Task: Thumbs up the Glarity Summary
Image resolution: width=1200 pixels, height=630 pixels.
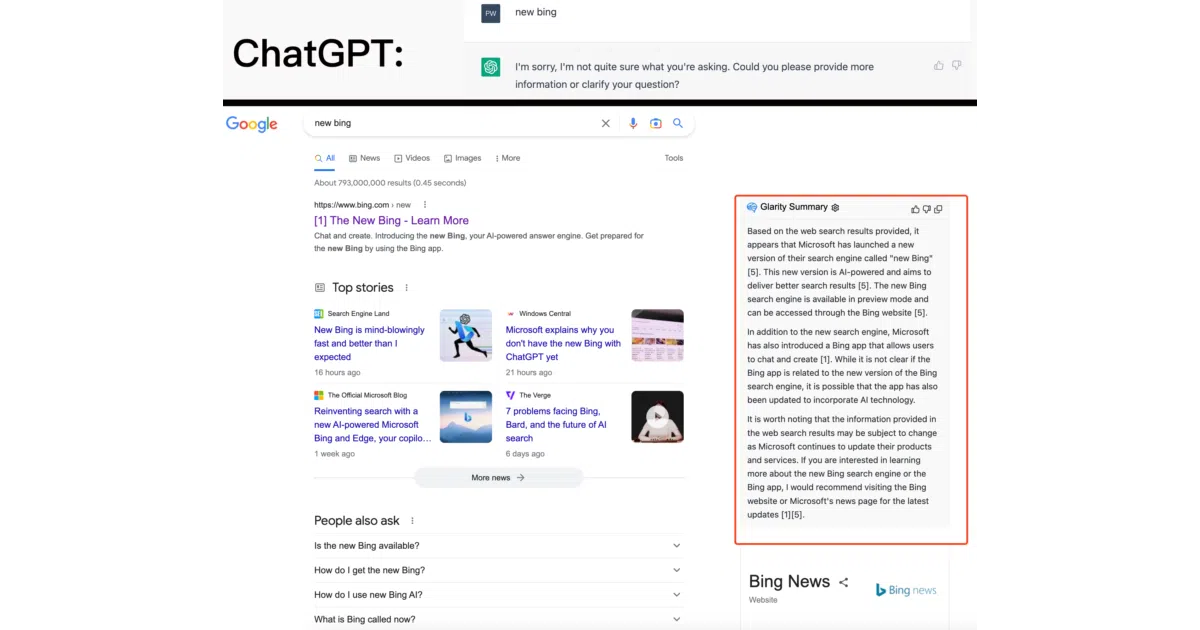Action: [x=915, y=209]
